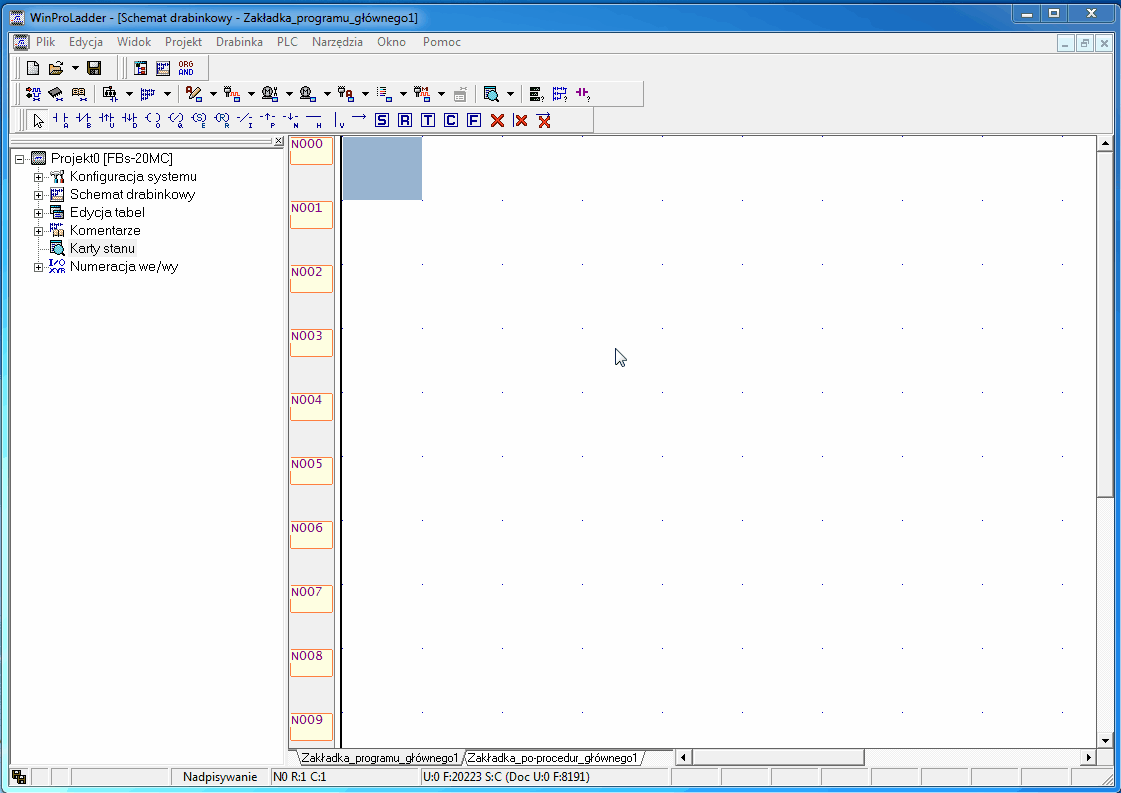This screenshot has width=1121, height=793.
Task: Create a new project with blank page icon
Action: click(x=33, y=68)
